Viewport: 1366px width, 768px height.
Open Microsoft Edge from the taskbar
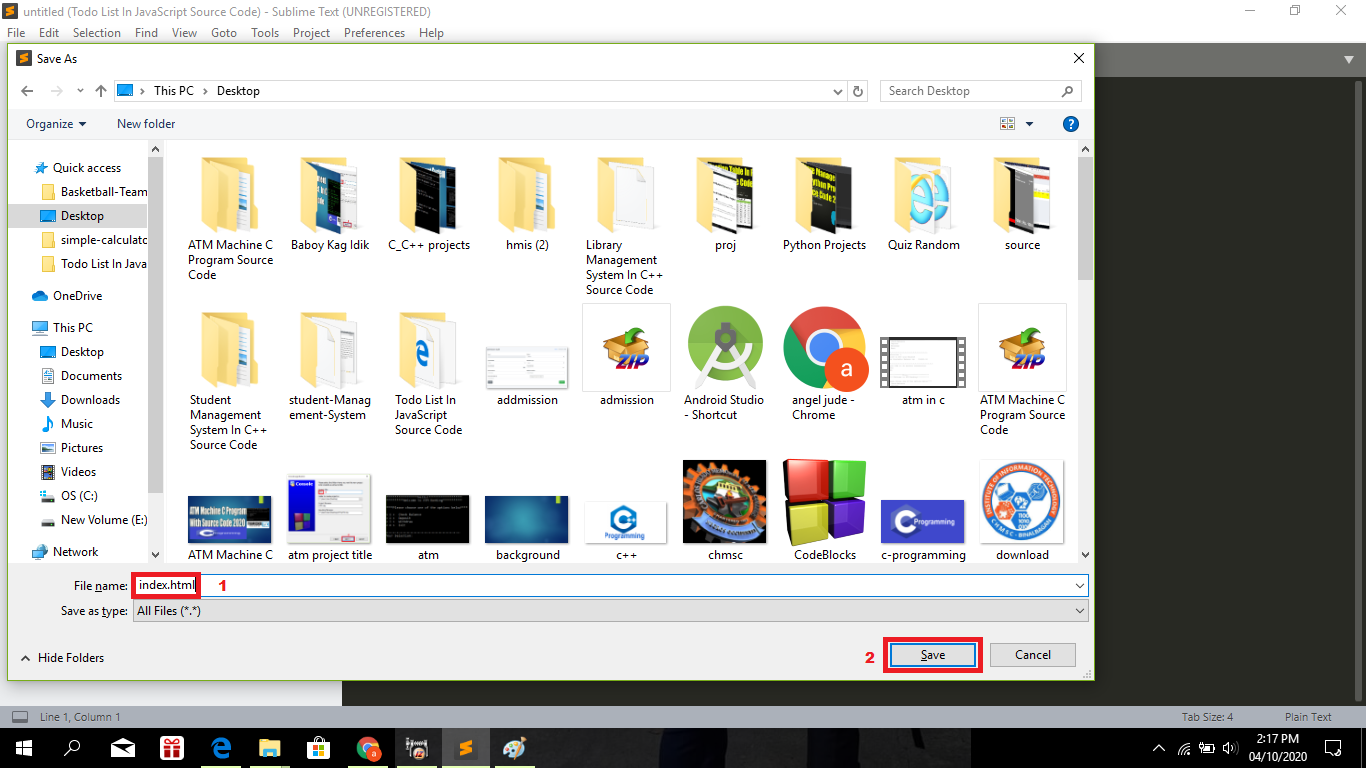tap(220, 748)
